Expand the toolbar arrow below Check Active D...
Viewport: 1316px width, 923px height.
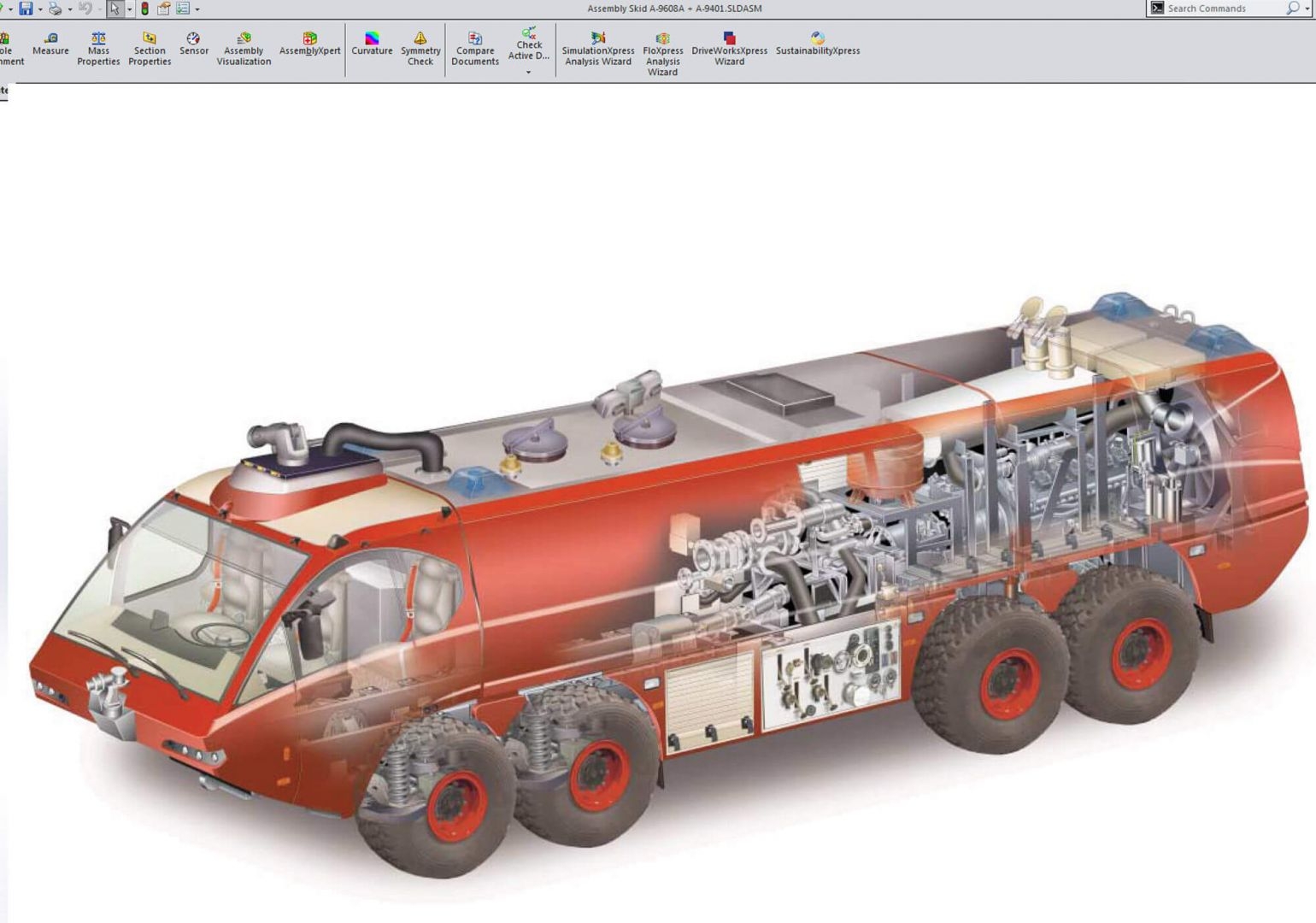pyautogui.click(x=528, y=73)
